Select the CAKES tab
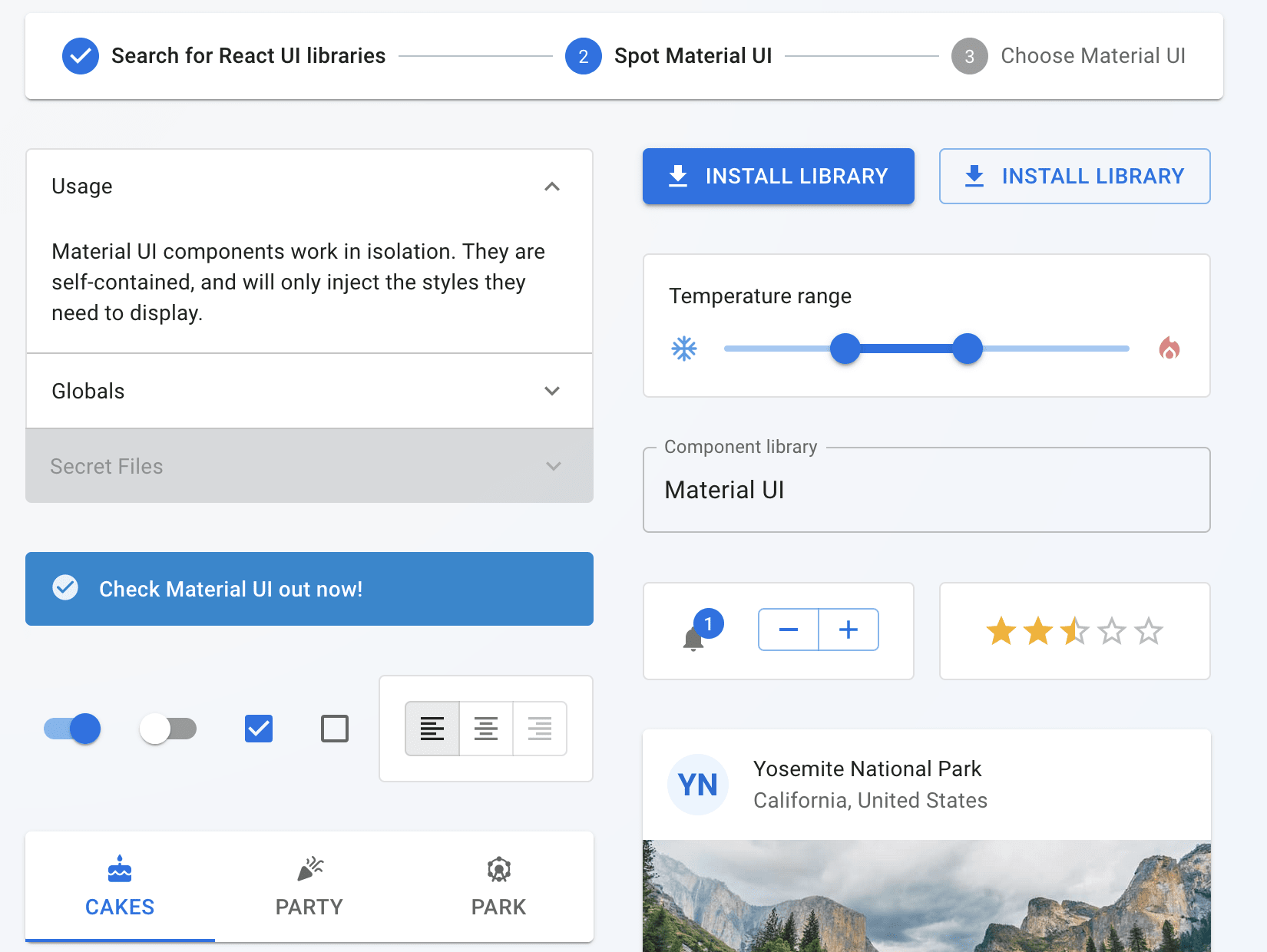This screenshot has width=1267, height=952. coord(120,887)
